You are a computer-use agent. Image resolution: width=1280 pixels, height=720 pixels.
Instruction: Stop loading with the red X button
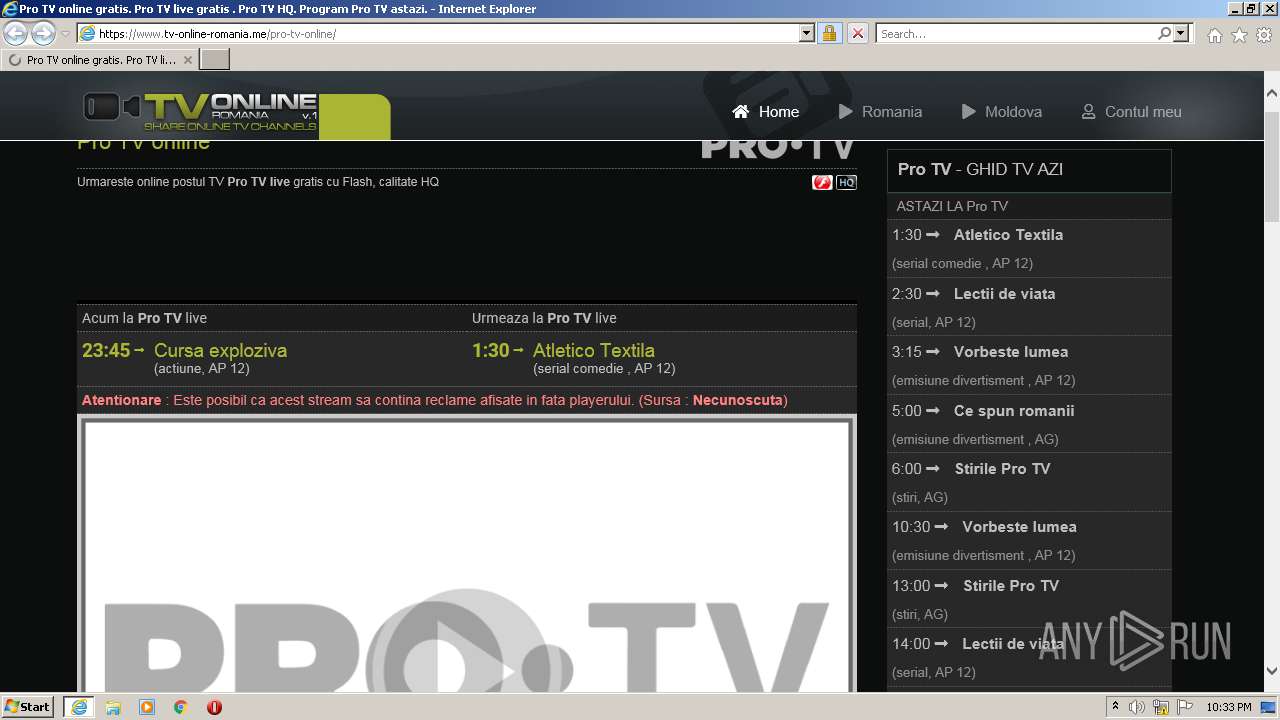tap(857, 33)
